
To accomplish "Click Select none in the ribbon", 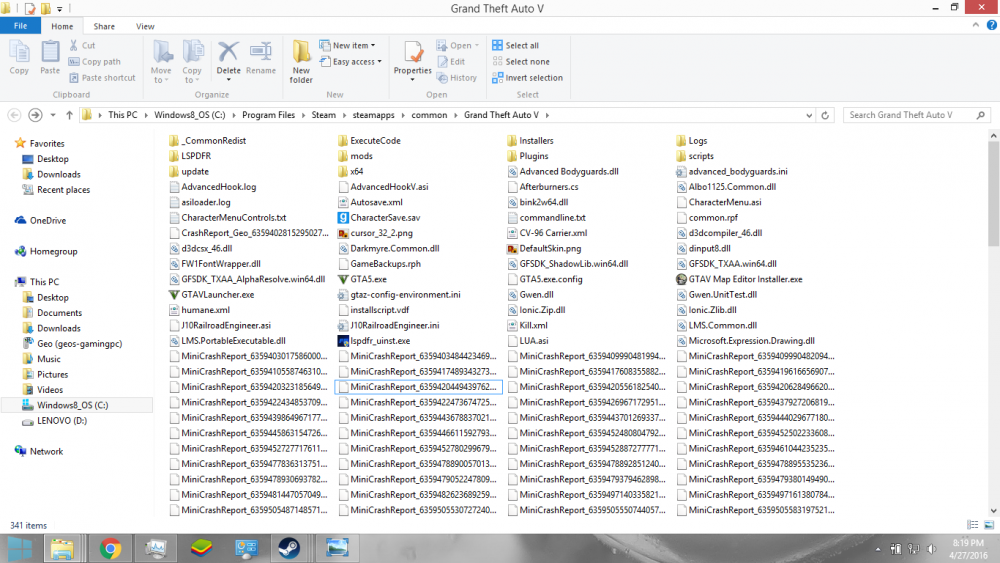I will [x=520, y=62].
